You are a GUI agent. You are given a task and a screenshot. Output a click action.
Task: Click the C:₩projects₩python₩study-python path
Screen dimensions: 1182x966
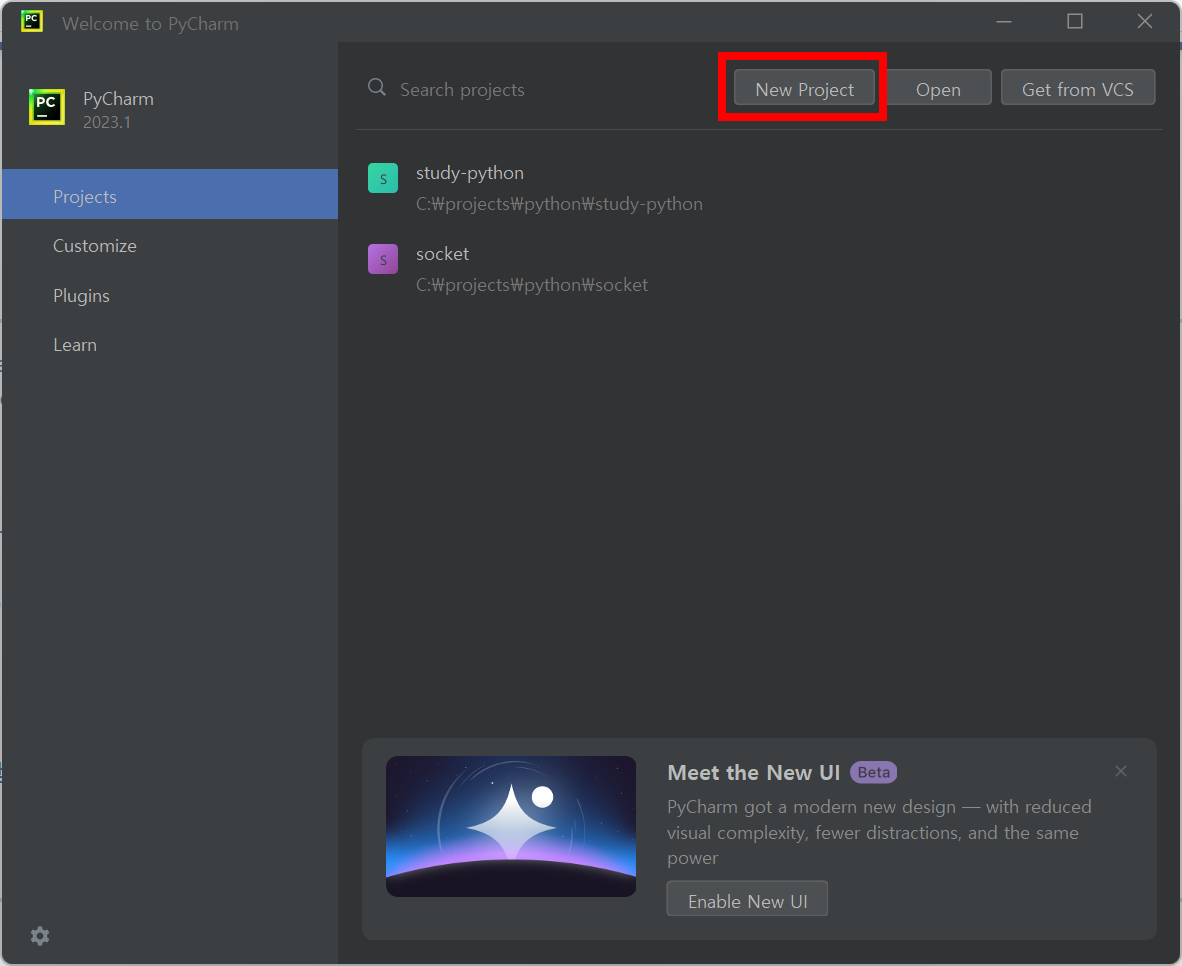(559, 204)
